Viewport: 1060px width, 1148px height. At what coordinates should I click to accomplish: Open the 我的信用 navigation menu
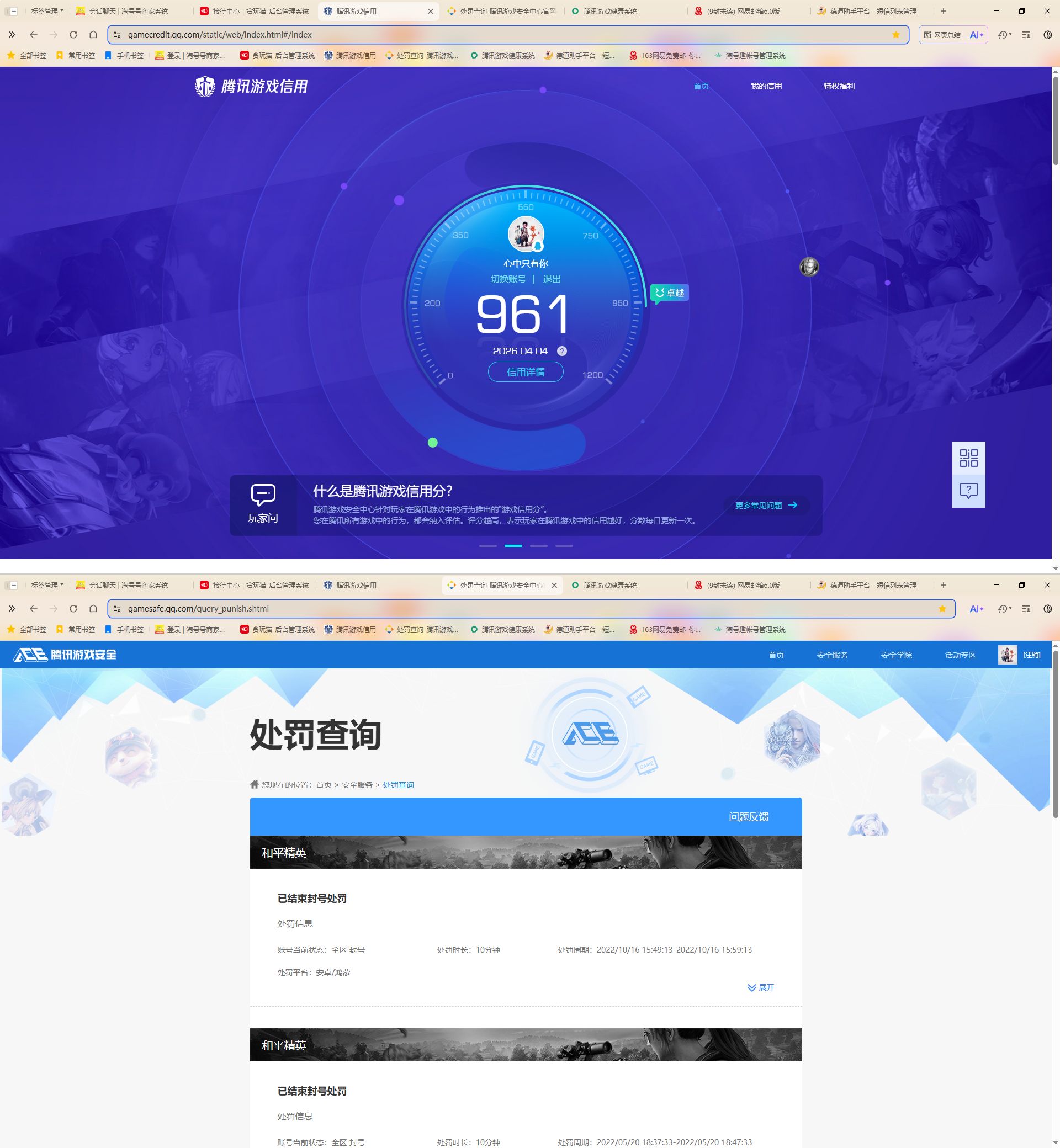tap(767, 86)
